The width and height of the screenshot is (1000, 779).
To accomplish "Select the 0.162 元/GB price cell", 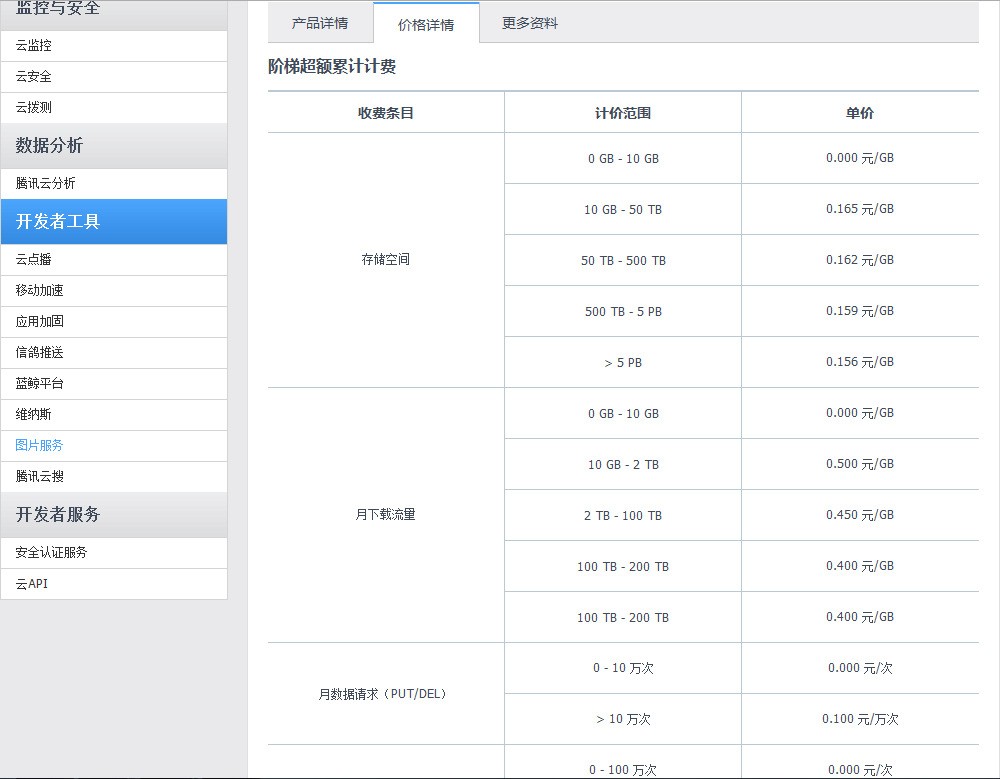I will pos(860,260).
